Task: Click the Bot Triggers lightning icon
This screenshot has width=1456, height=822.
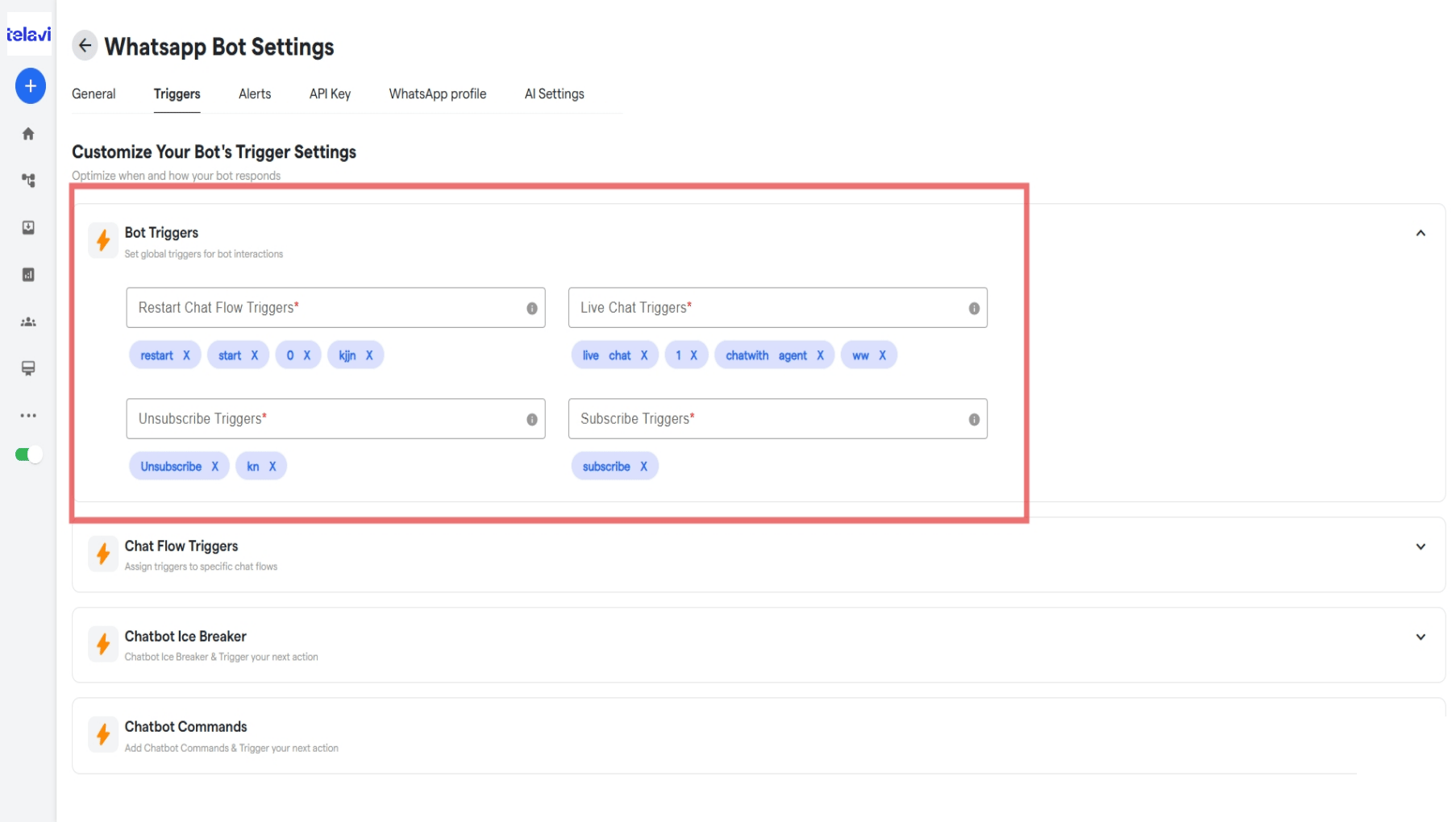Action: [x=103, y=240]
